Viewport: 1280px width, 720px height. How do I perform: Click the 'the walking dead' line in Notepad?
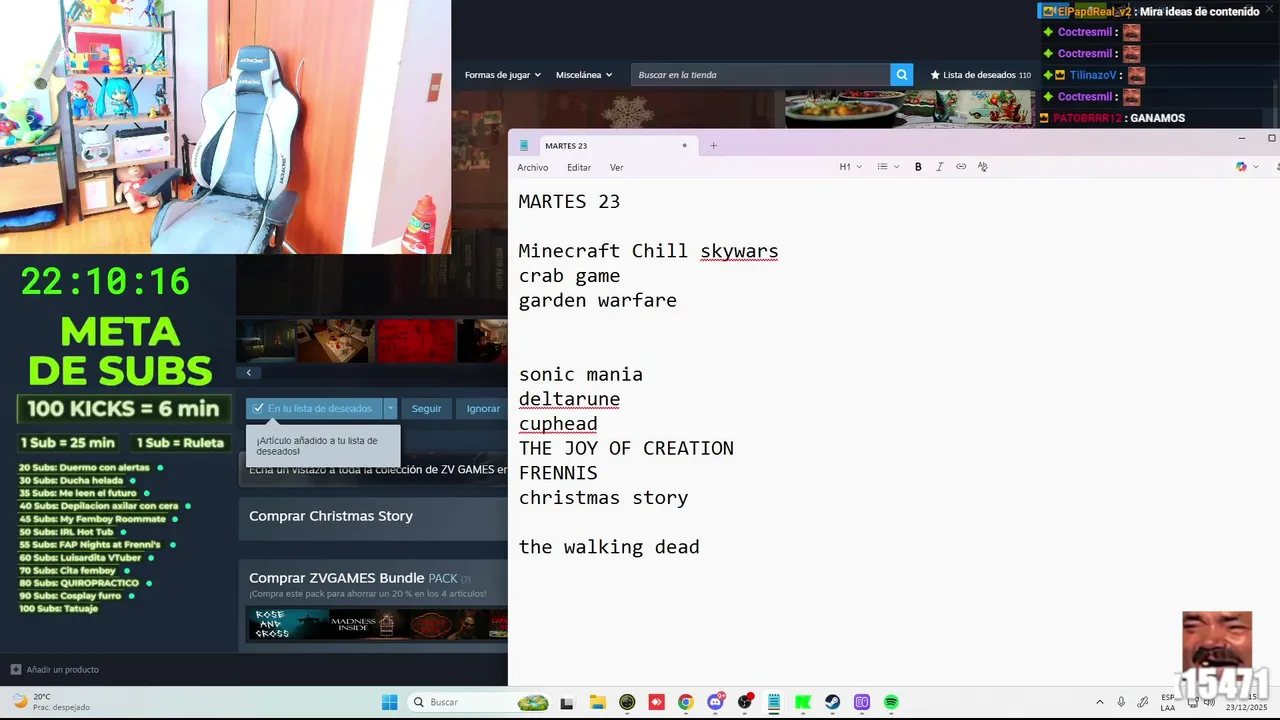[x=609, y=547]
